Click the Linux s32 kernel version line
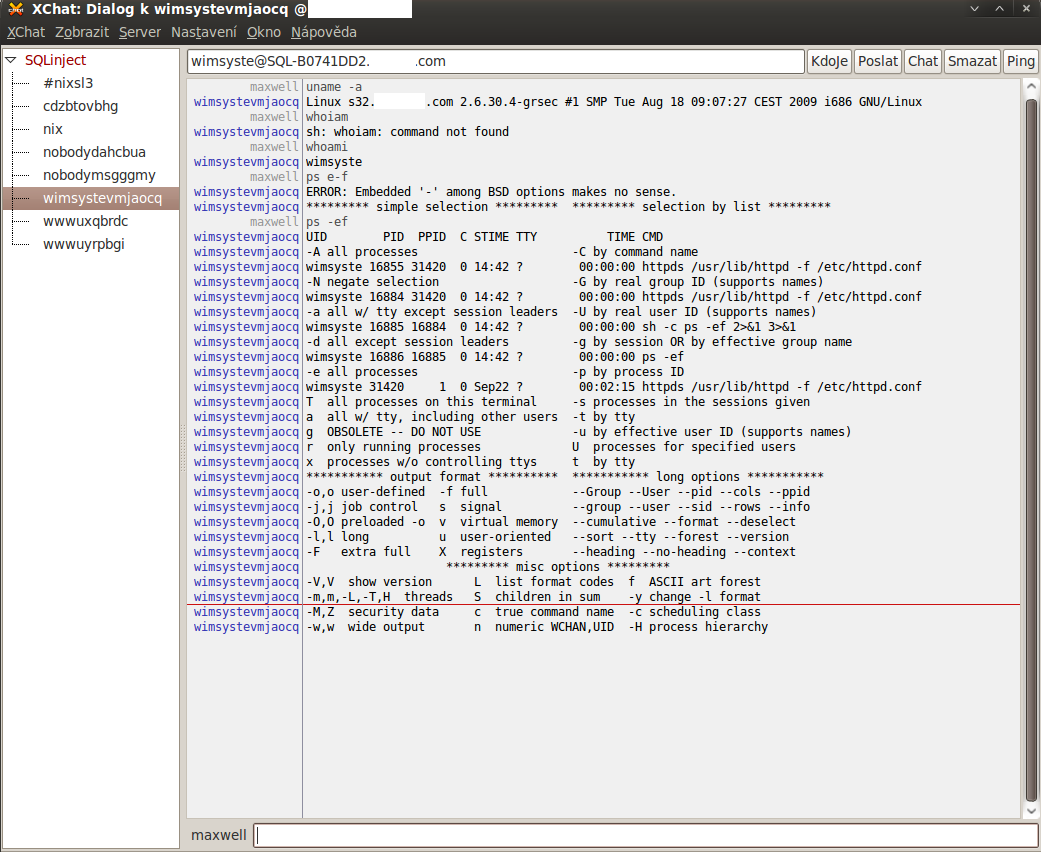 click(614, 102)
